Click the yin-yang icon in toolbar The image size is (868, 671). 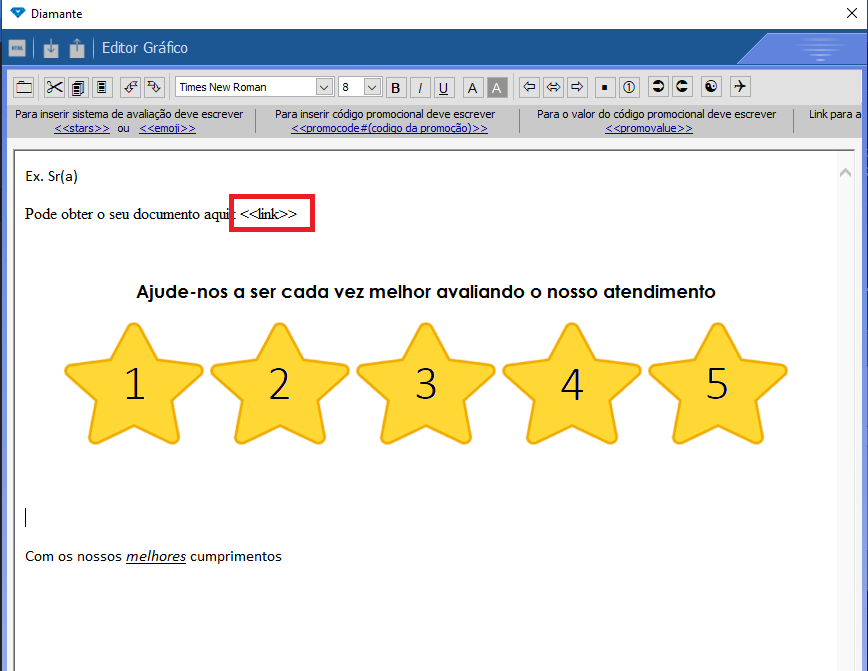point(711,87)
